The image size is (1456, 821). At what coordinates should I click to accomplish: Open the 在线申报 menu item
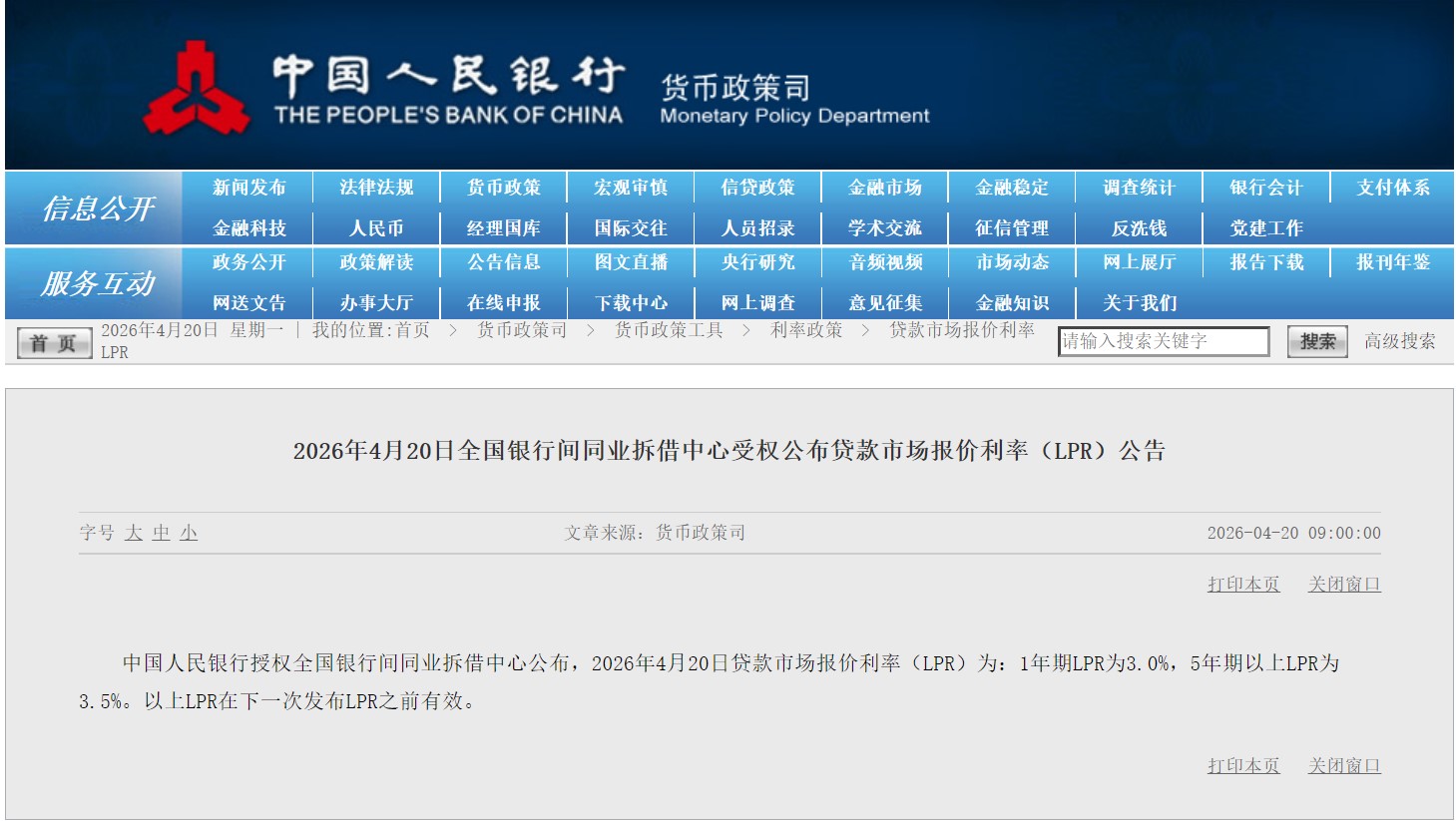pyautogui.click(x=502, y=302)
